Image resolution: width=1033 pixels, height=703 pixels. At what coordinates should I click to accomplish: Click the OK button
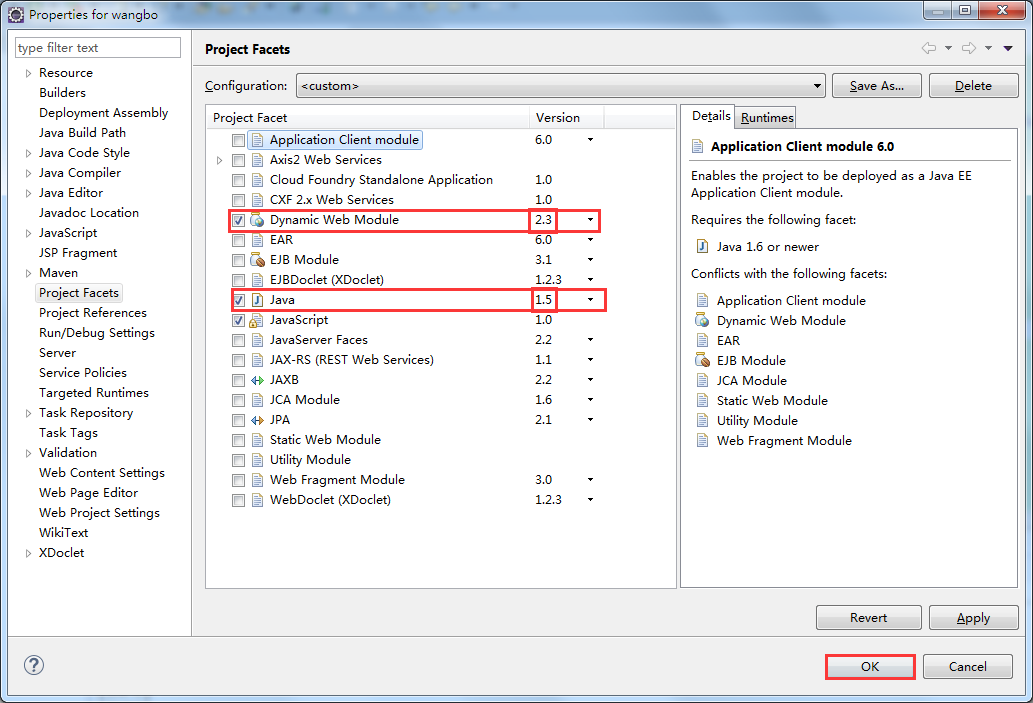870,666
